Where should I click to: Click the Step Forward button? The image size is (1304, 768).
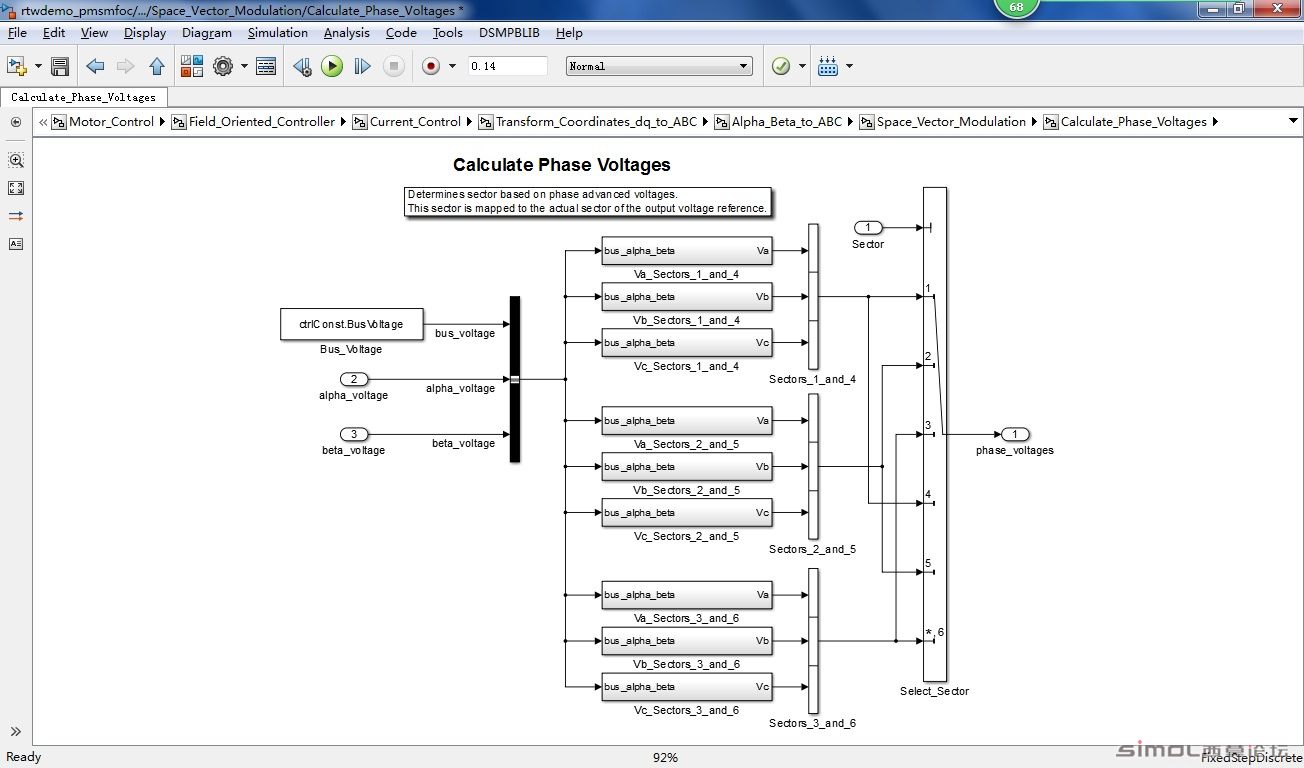[x=363, y=66]
